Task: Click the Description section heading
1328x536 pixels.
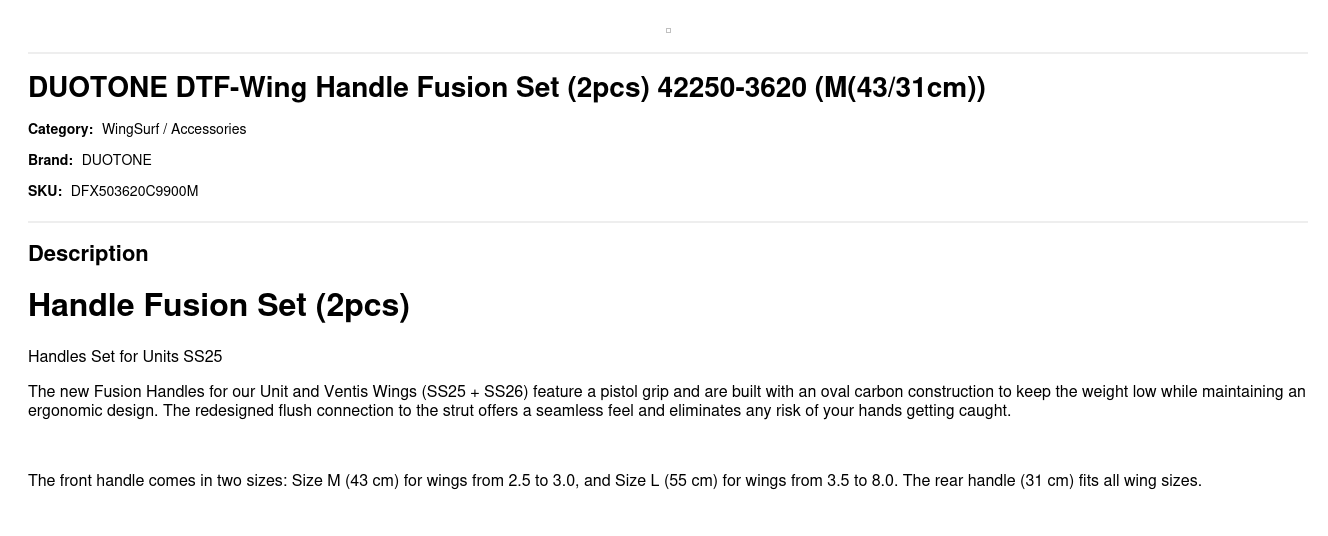Action: tap(88, 254)
